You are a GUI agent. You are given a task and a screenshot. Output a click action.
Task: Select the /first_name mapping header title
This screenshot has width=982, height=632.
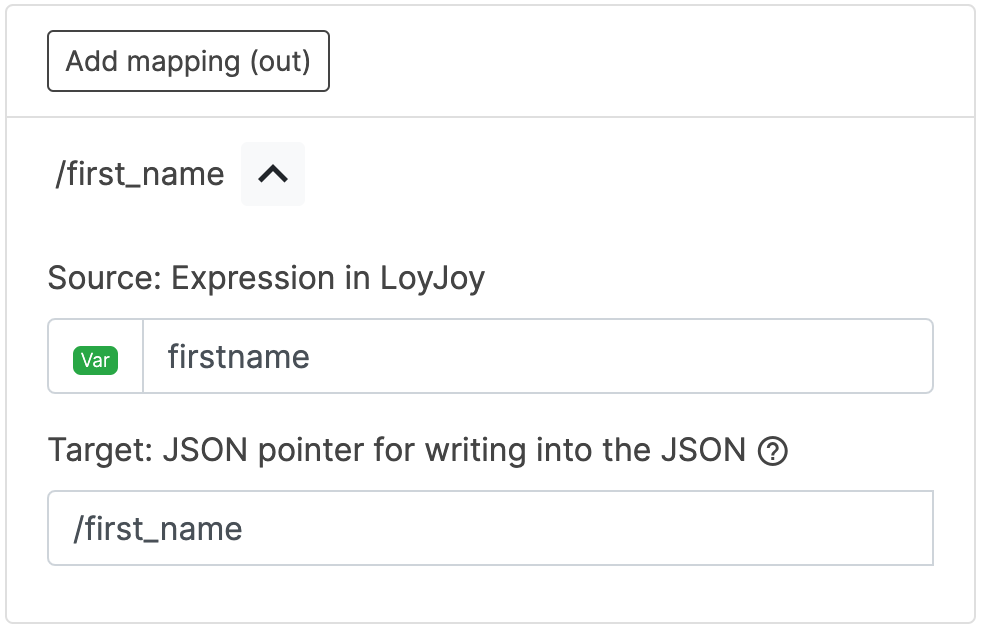140,174
